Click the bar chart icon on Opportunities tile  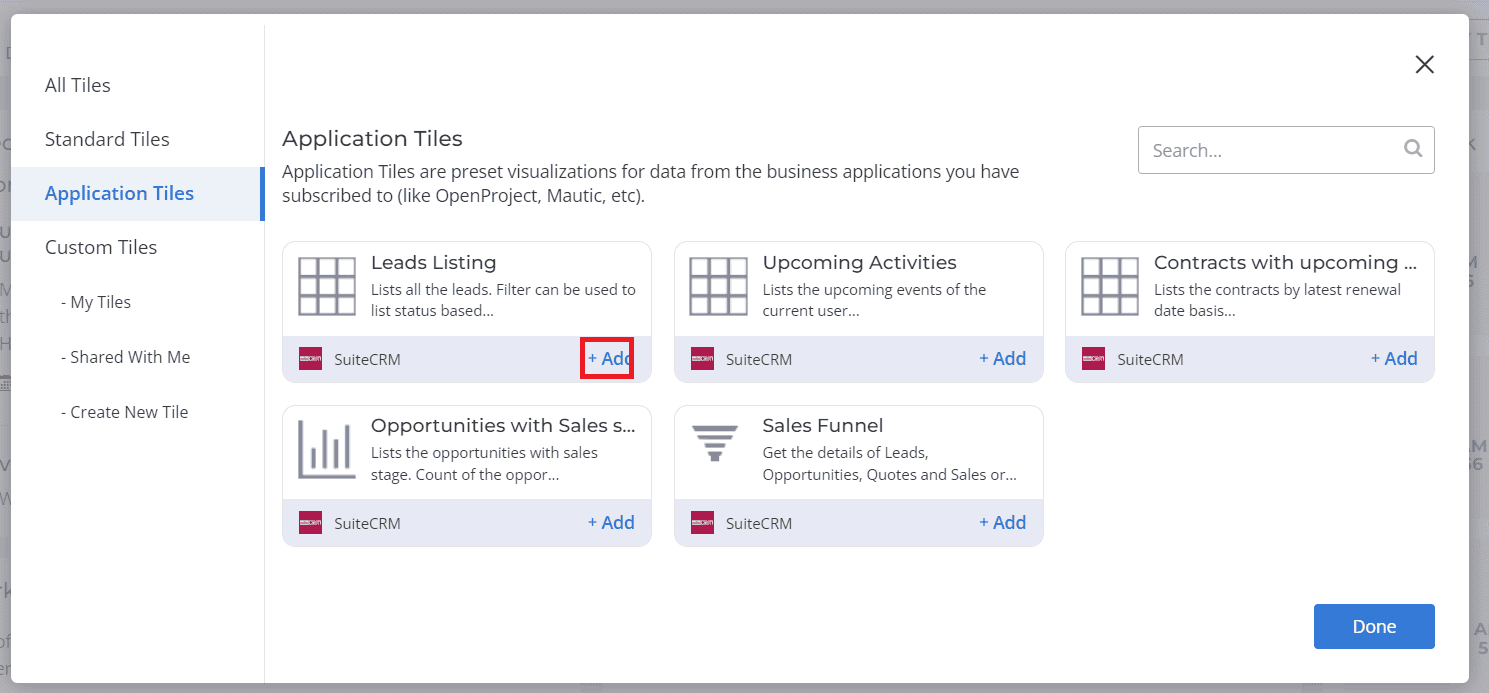[327, 449]
